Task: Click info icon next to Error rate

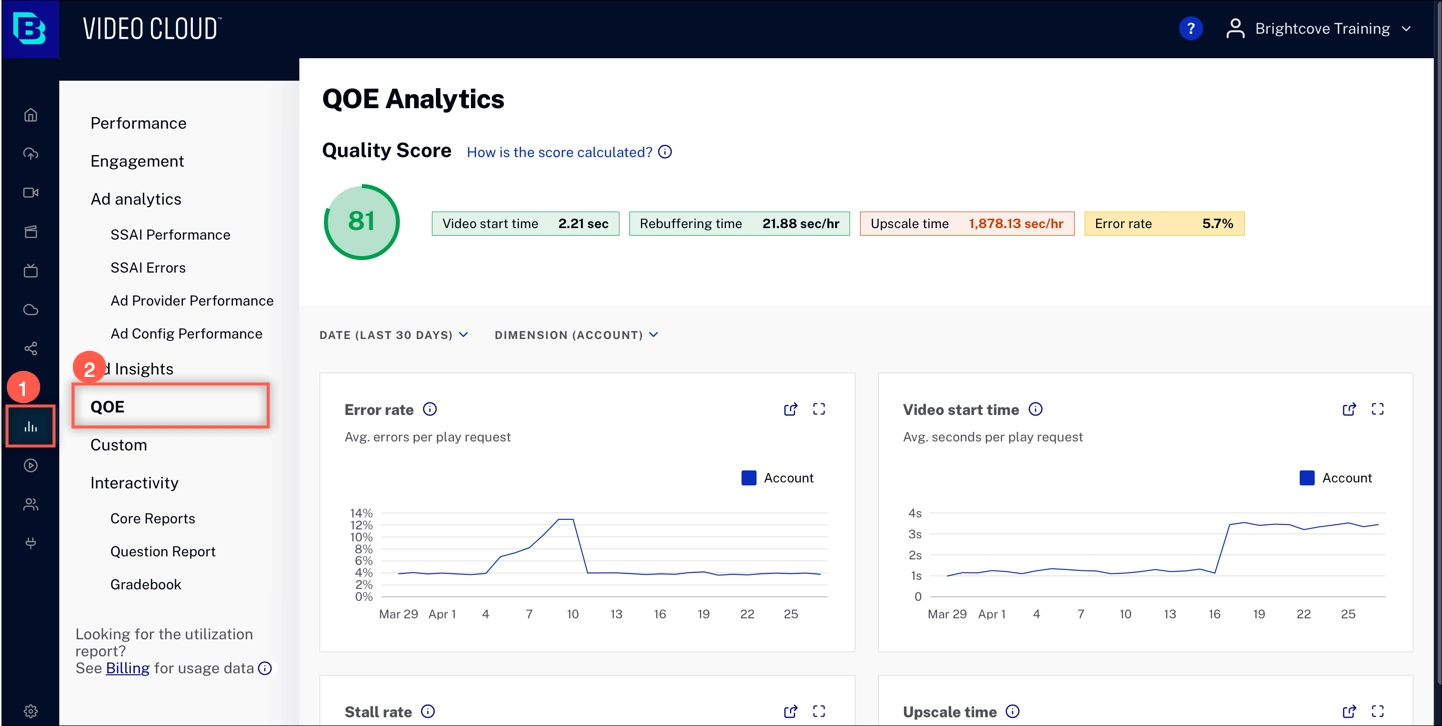Action: tap(430, 409)
